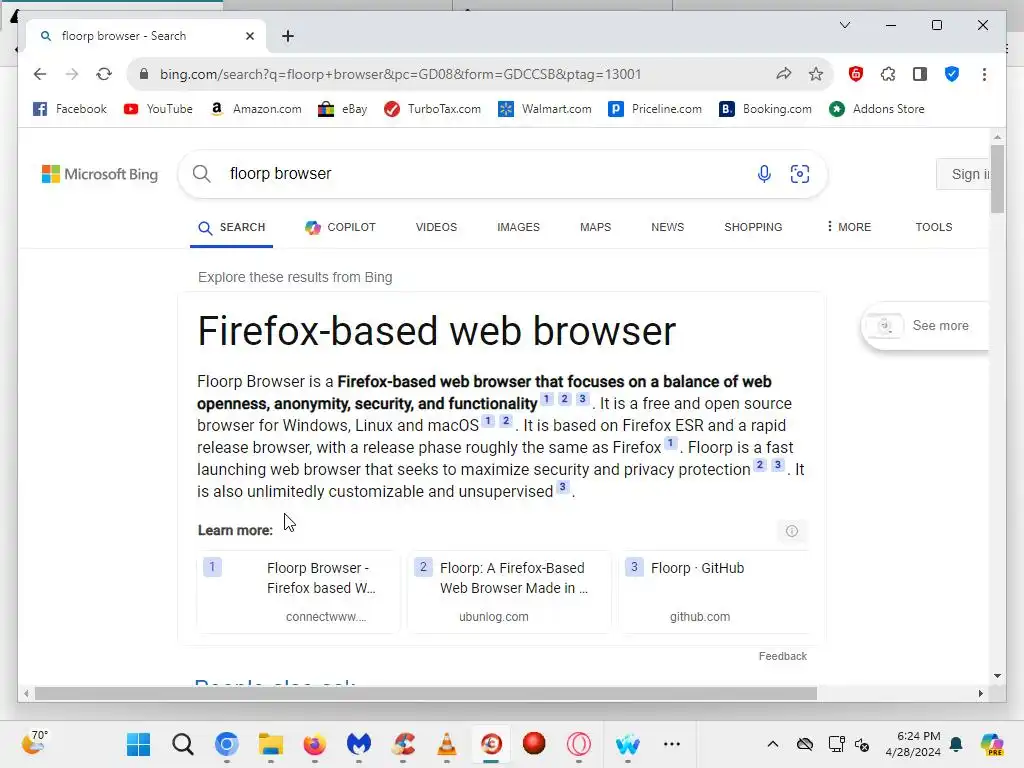This screenshot has width=1024, height=768.
Task: Open the browser three-dot menu
Action: pos(984,74)
